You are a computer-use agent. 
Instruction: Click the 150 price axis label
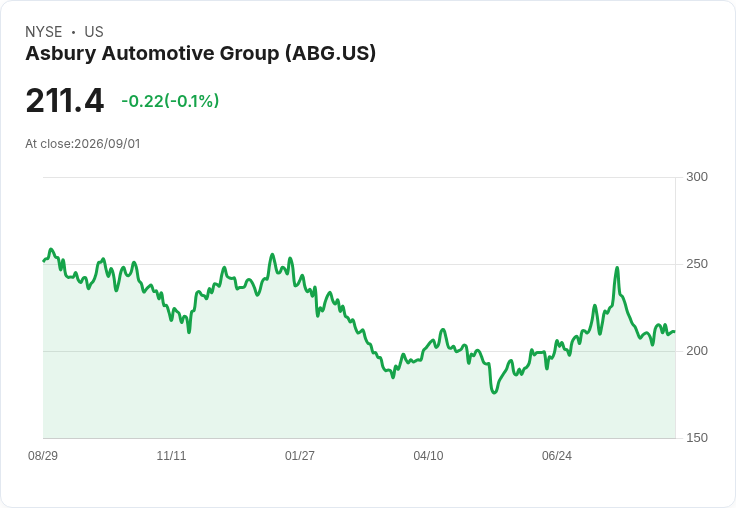pyautogui.click(x=697, y=438)
